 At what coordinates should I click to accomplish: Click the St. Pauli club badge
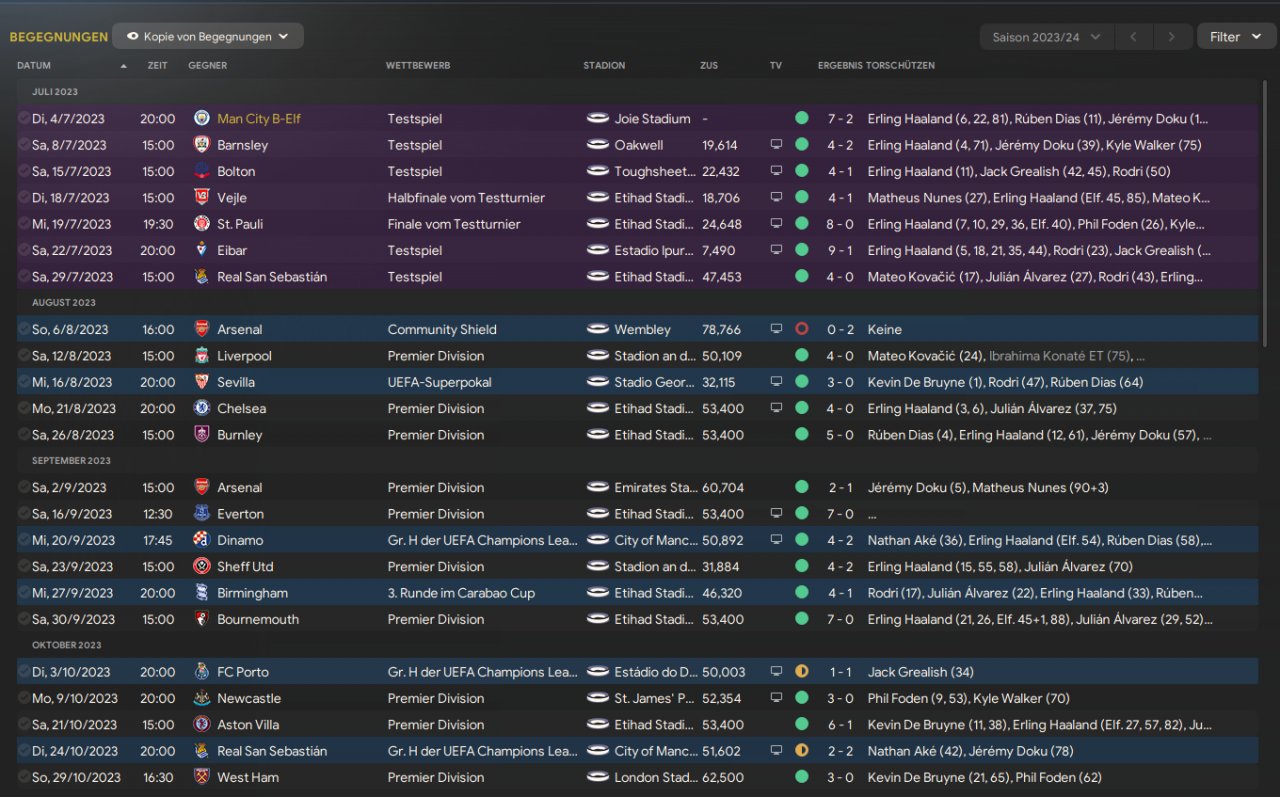(x=201, y=224)
